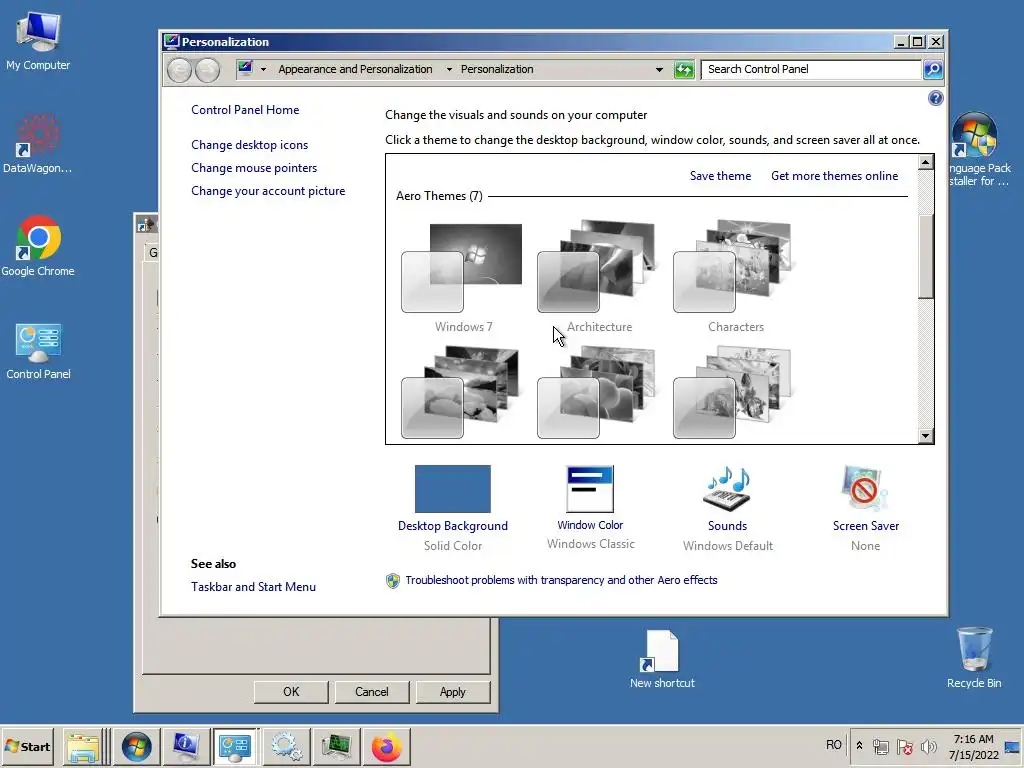Click the Forward navigation arrow

208,70
